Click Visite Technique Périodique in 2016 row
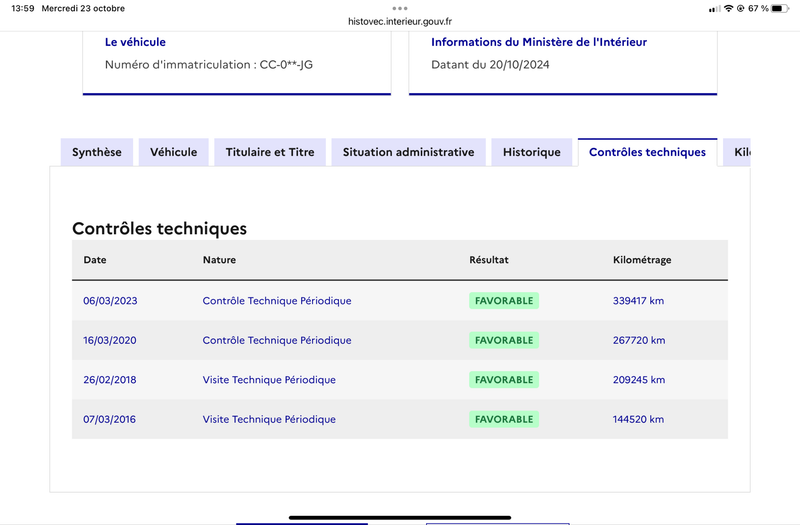Image resolution: width=800 pixels, height=525 pixels. pos(269,419)
